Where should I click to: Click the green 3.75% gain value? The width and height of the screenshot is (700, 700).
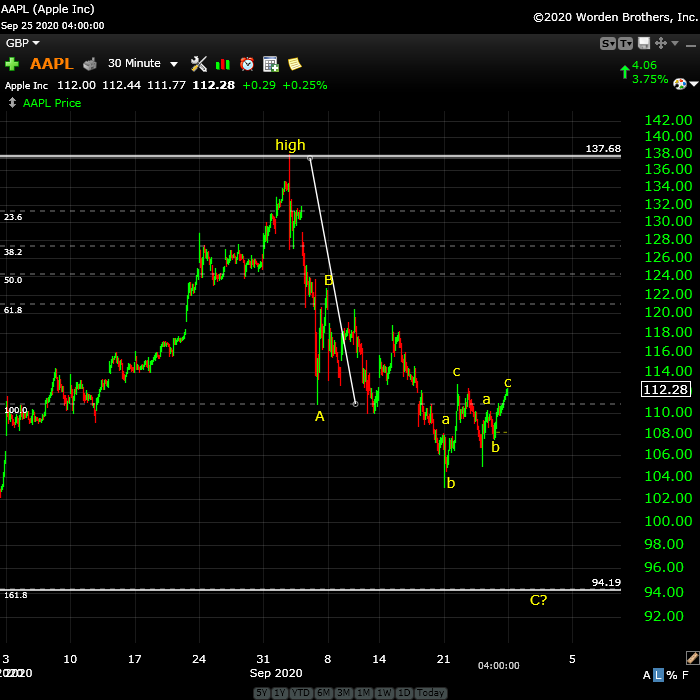click(x=650, y=79)
